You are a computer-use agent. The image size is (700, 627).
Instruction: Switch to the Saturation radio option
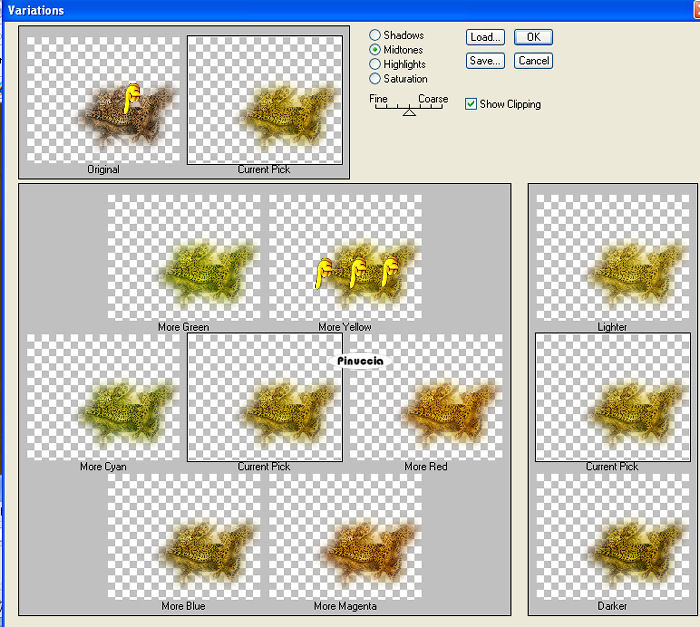point(375,79)
